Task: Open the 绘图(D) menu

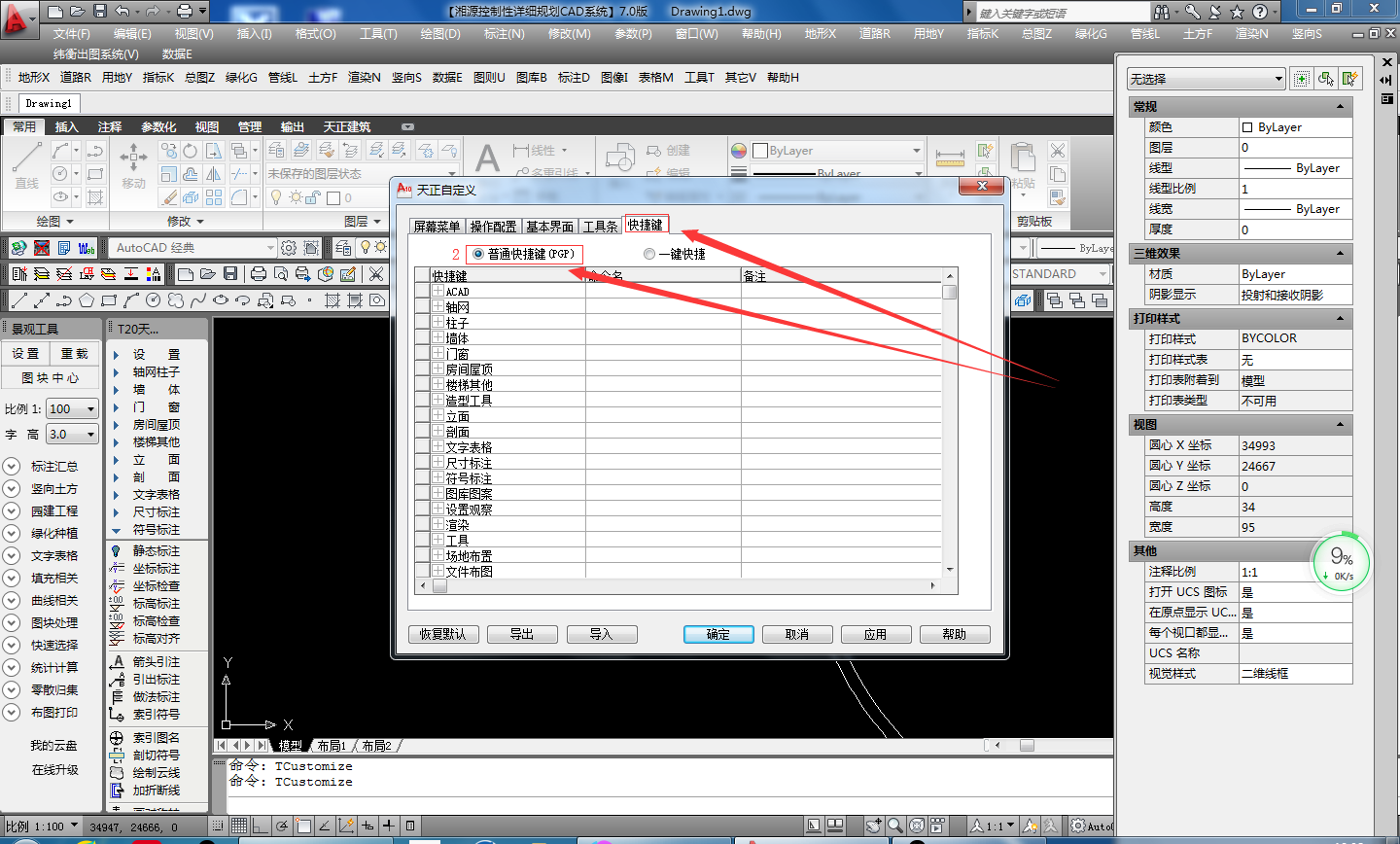Action: click(440, 33)
